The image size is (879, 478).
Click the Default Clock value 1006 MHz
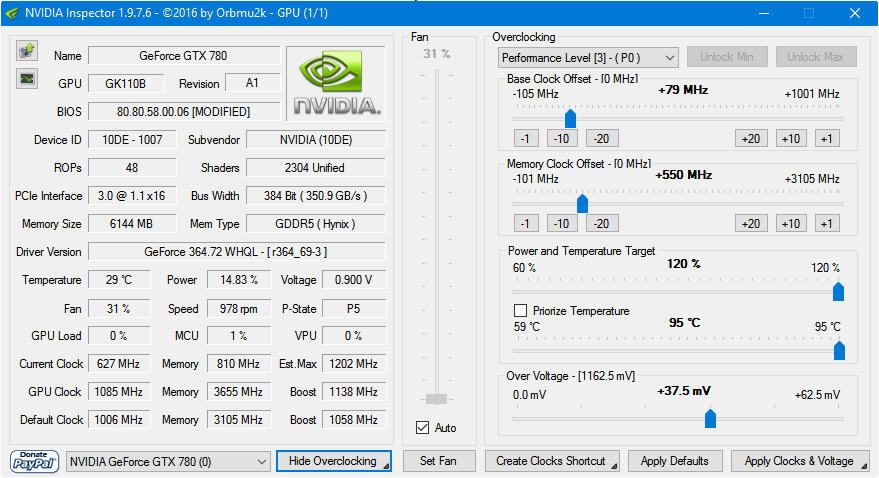pyautogui.click(x=119, y=420)
